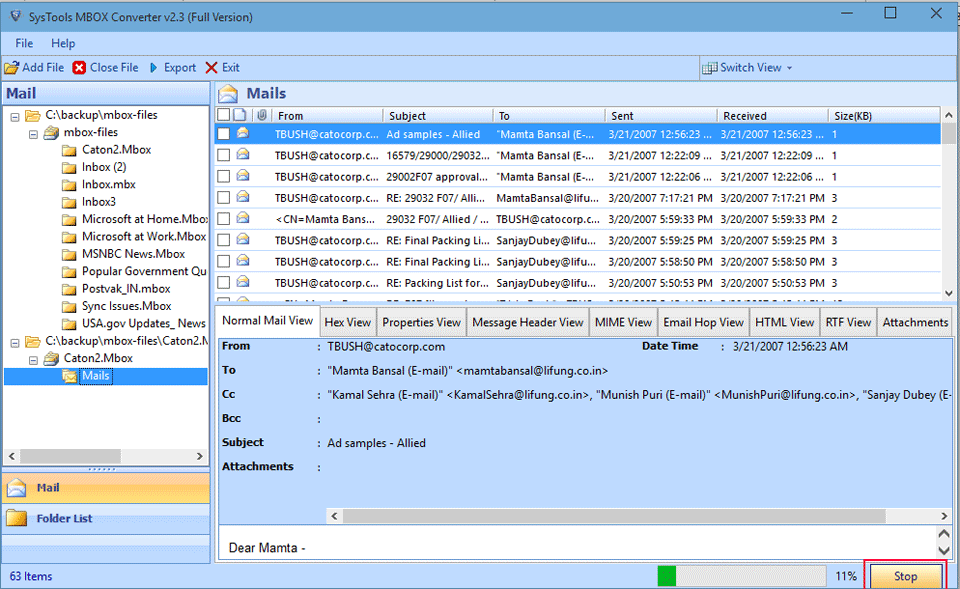Click the folder icon in Folder List button
Viewport: 960px width, 589px height.
point(17,518)
